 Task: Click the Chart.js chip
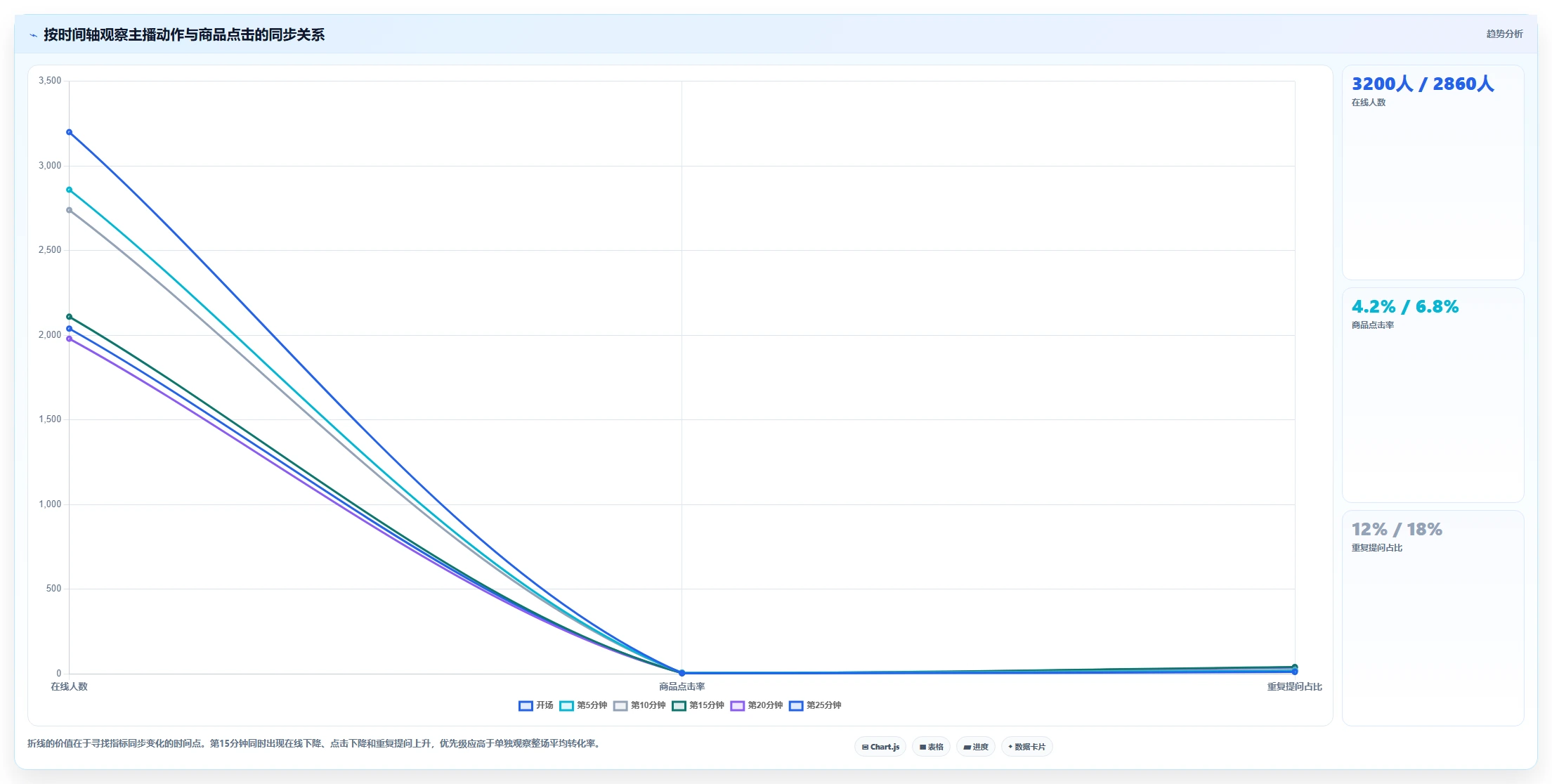coord(880,747)
